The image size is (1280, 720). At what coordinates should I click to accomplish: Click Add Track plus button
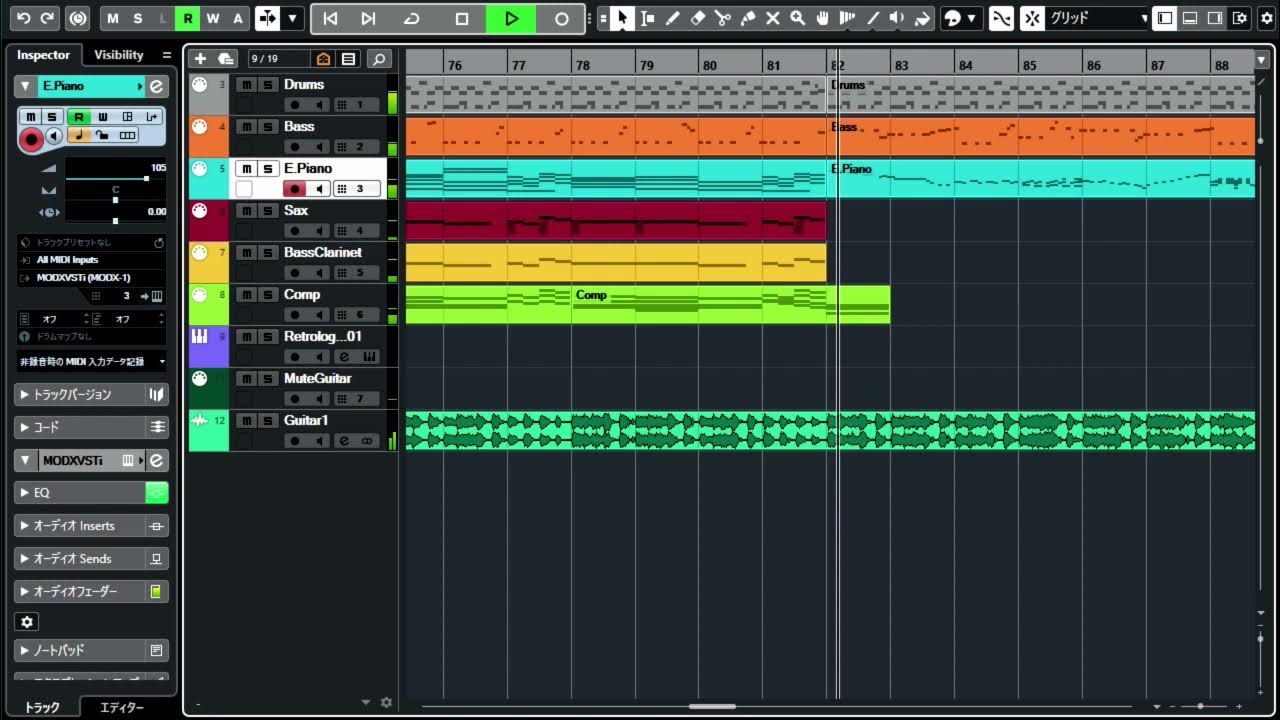(x=200, y=59)
